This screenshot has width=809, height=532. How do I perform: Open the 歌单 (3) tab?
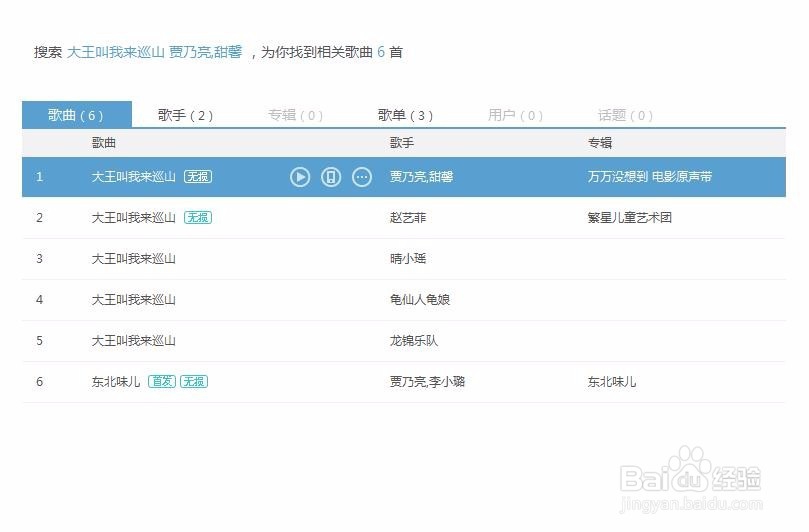(406, 115)
